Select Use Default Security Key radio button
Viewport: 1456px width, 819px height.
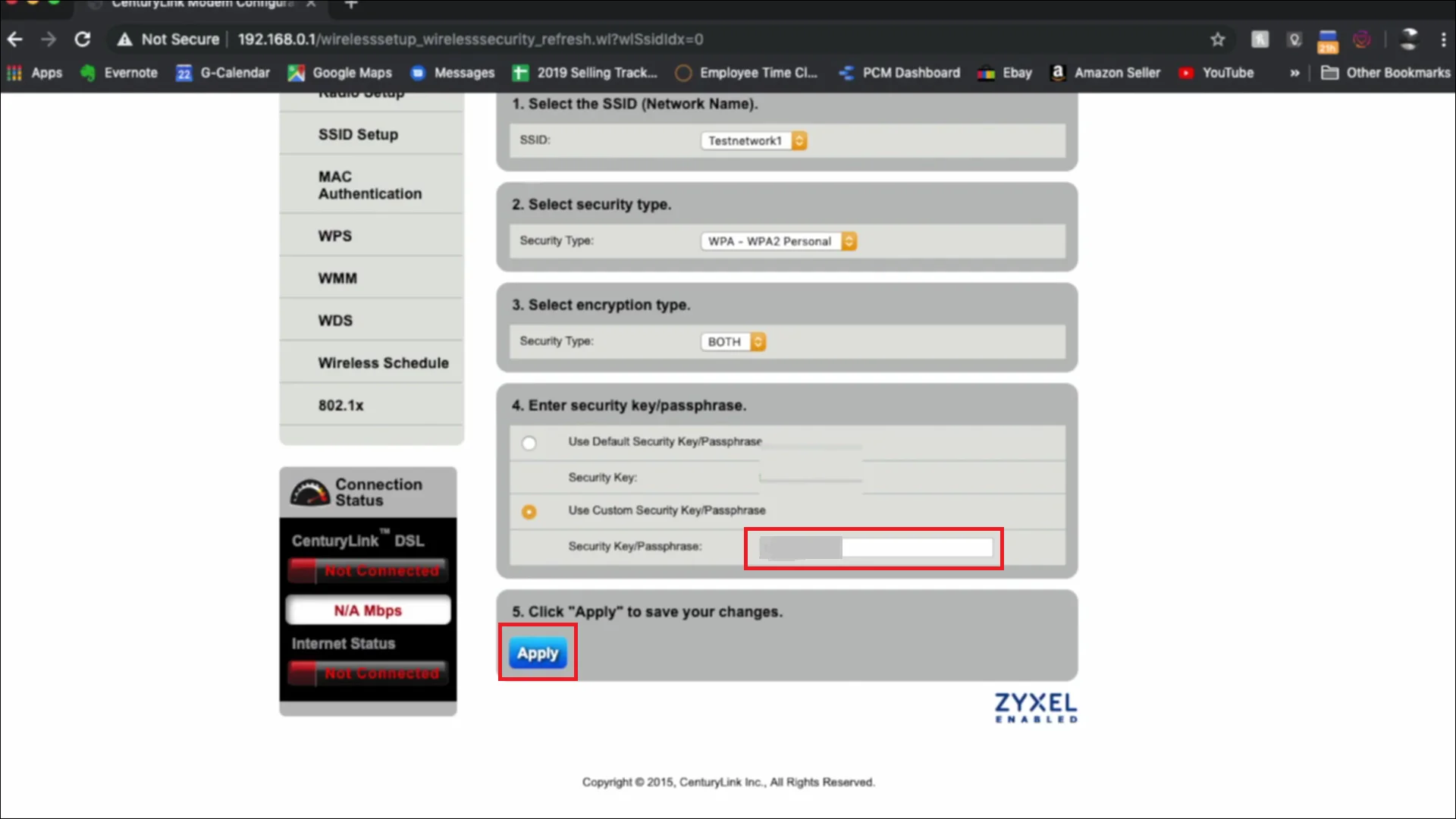[x=529, y=443]
